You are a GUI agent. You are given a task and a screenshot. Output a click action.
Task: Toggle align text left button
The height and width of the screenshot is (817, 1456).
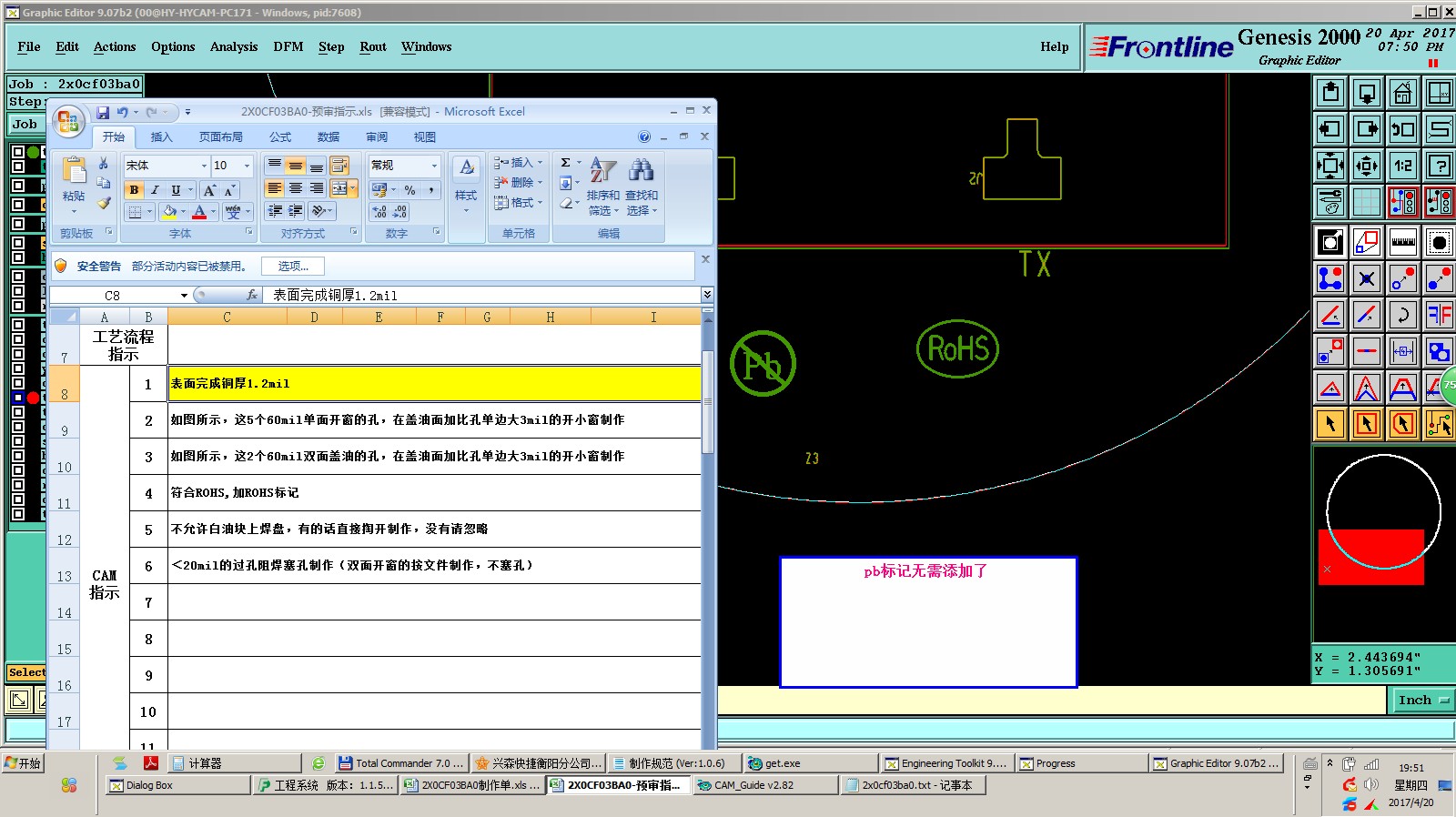coord(274,188)
